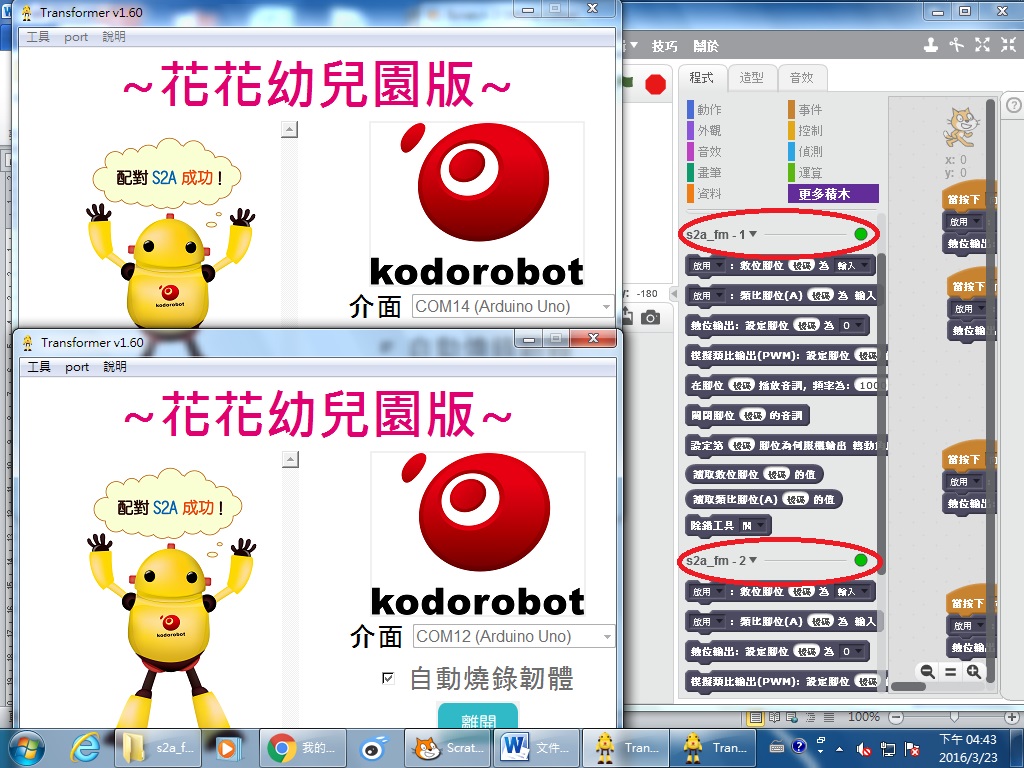This screenshot has width=1024, height=768.
Task: Open the Action Center flag tray icon
Action: tap(912, 748)
